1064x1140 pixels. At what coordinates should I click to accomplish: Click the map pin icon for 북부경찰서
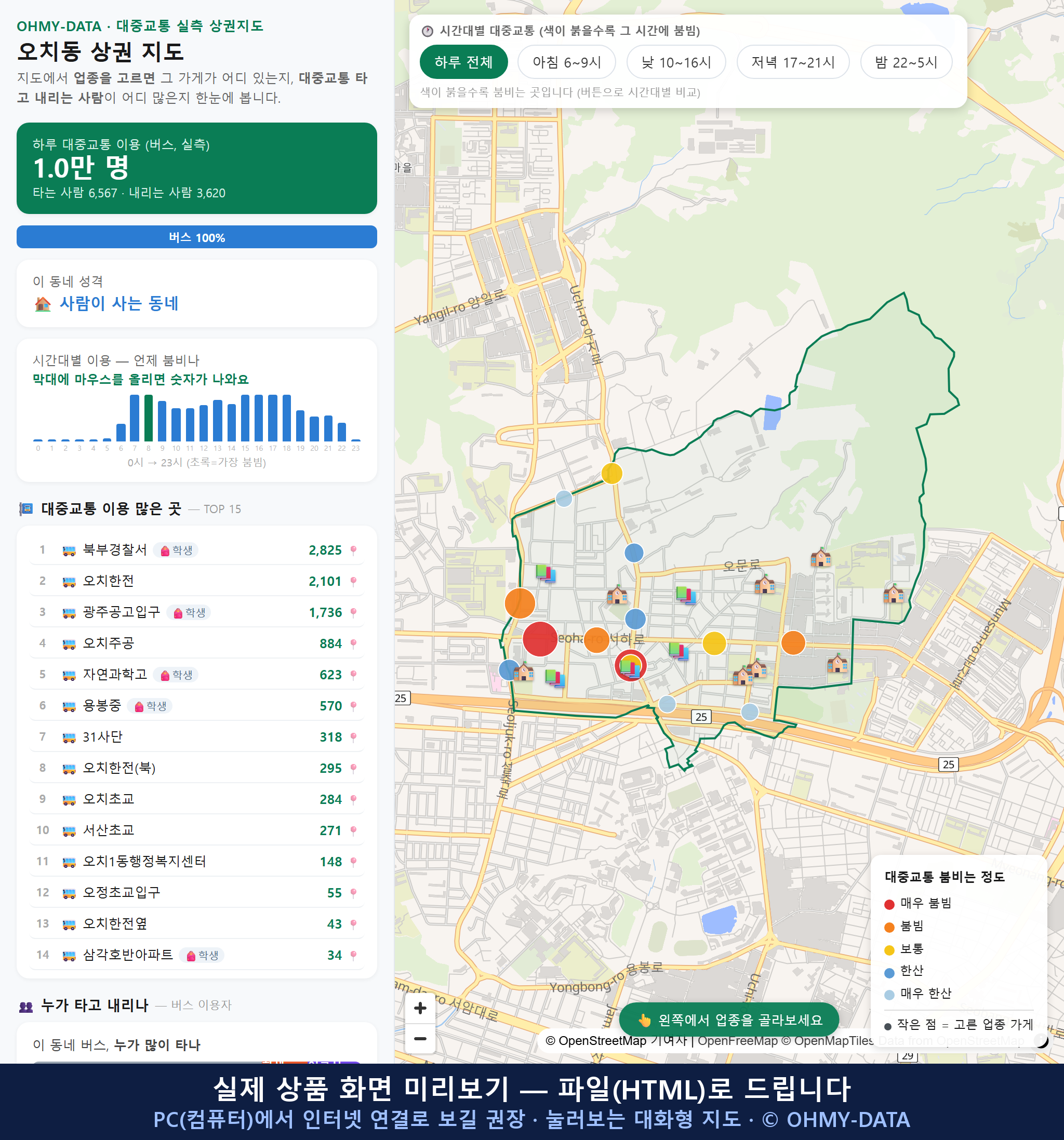coord(353,551)
